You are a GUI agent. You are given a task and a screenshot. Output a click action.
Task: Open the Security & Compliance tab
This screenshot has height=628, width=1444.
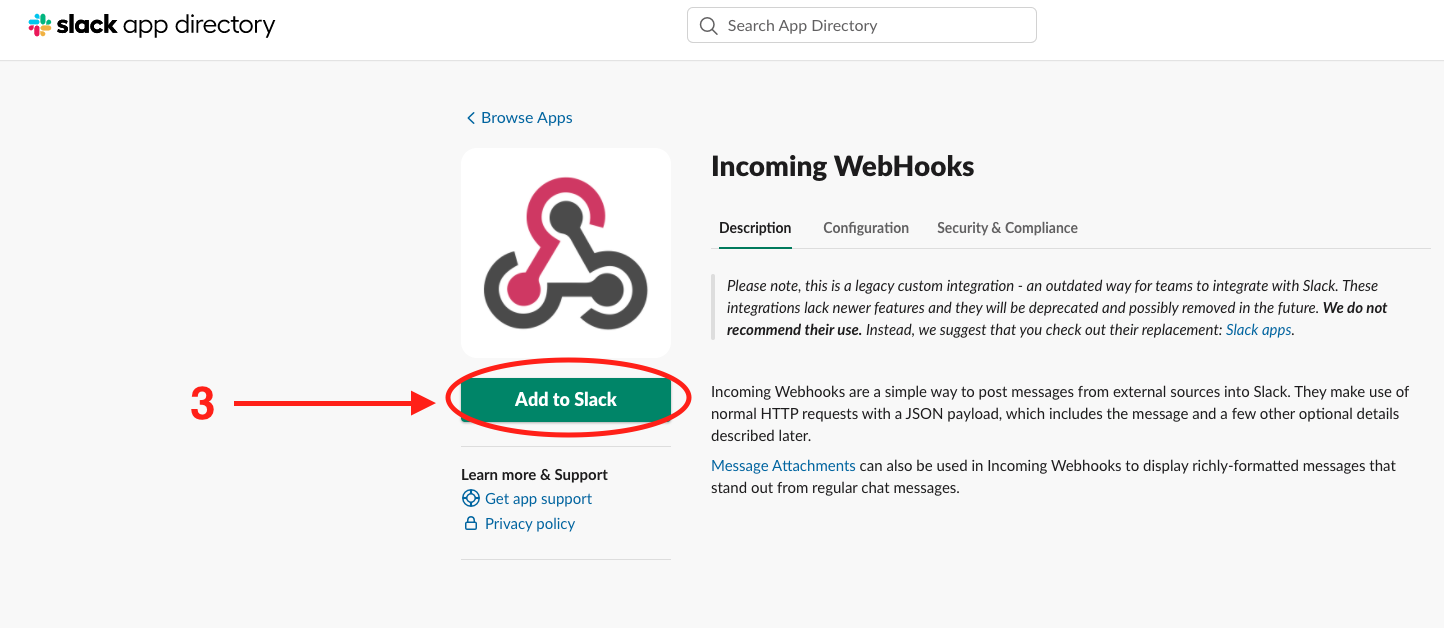[x=1007, y=228]
